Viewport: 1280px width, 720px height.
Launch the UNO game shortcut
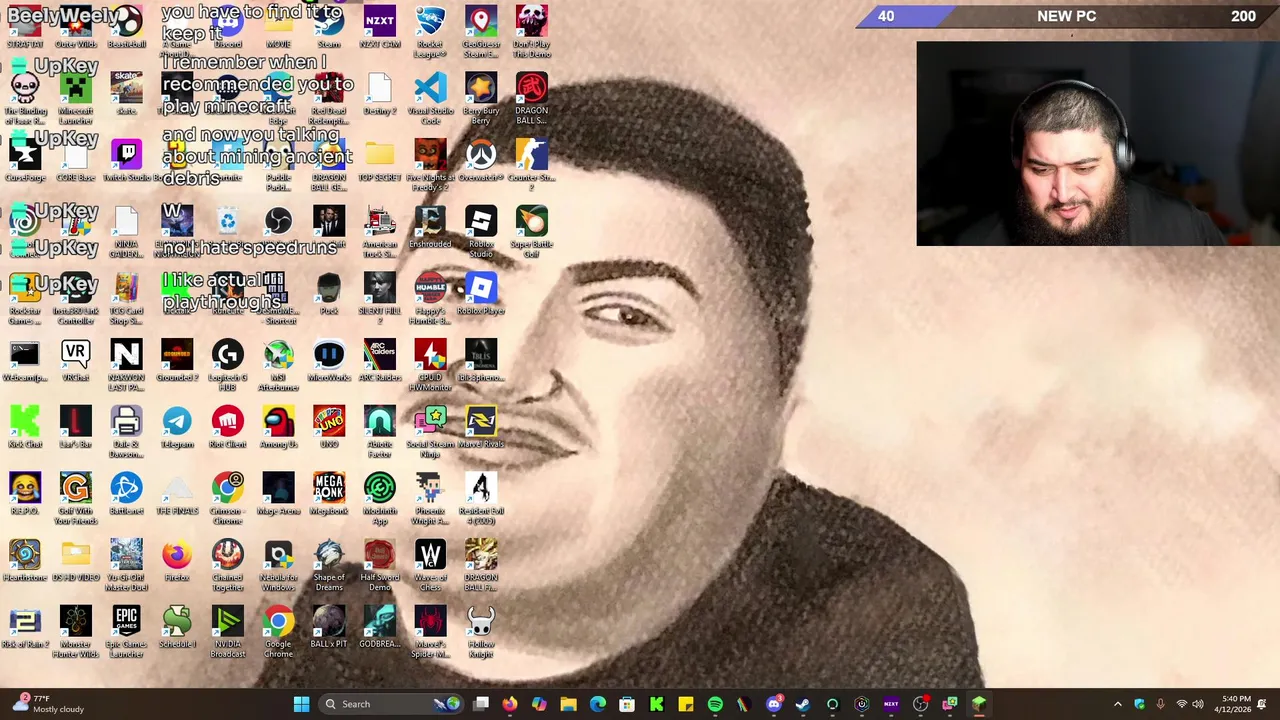[329, 428]
